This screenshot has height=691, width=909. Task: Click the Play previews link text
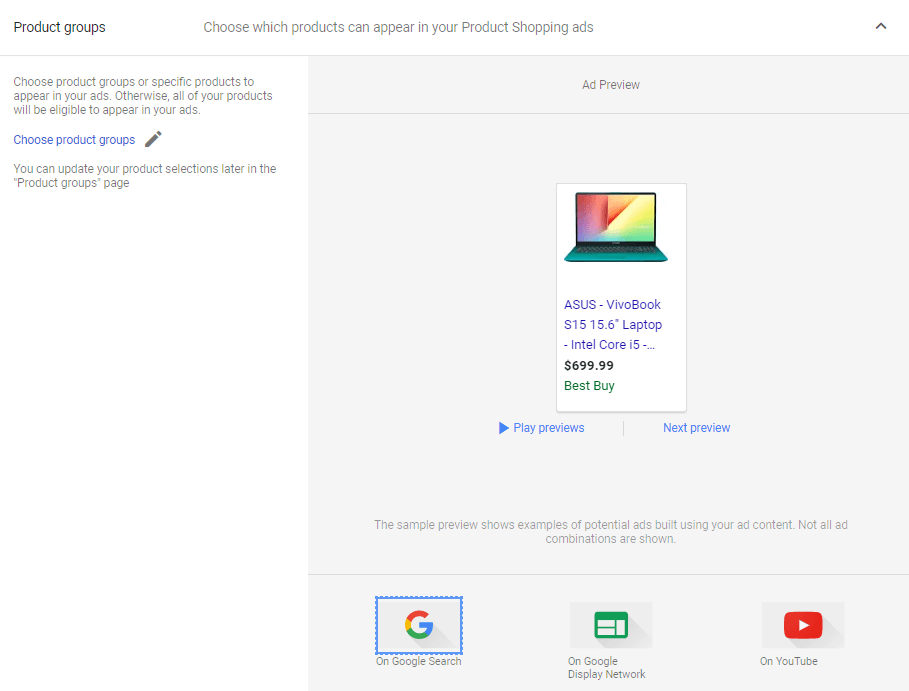coord(548,428)
